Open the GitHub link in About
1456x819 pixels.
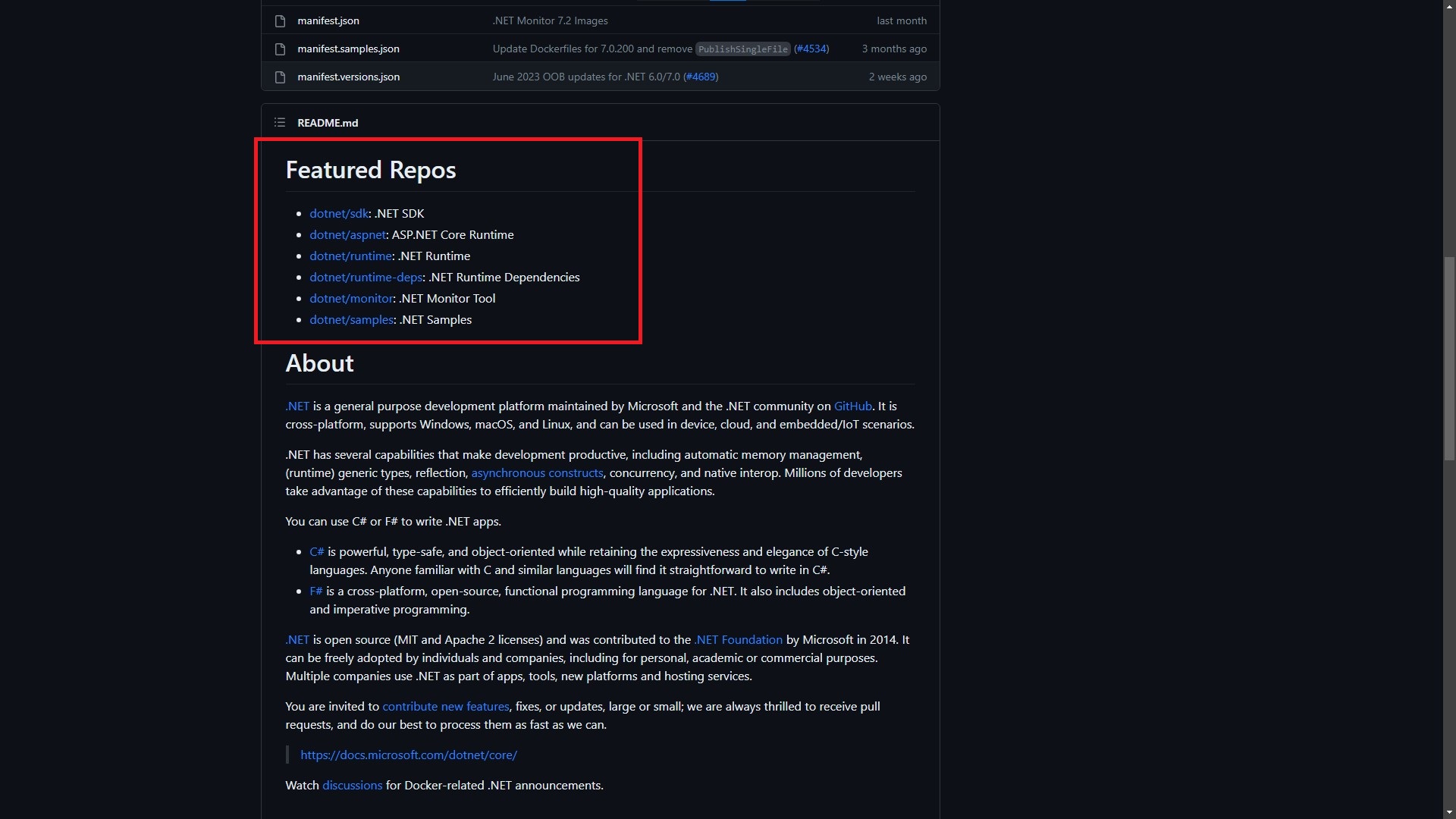(853, 406)
